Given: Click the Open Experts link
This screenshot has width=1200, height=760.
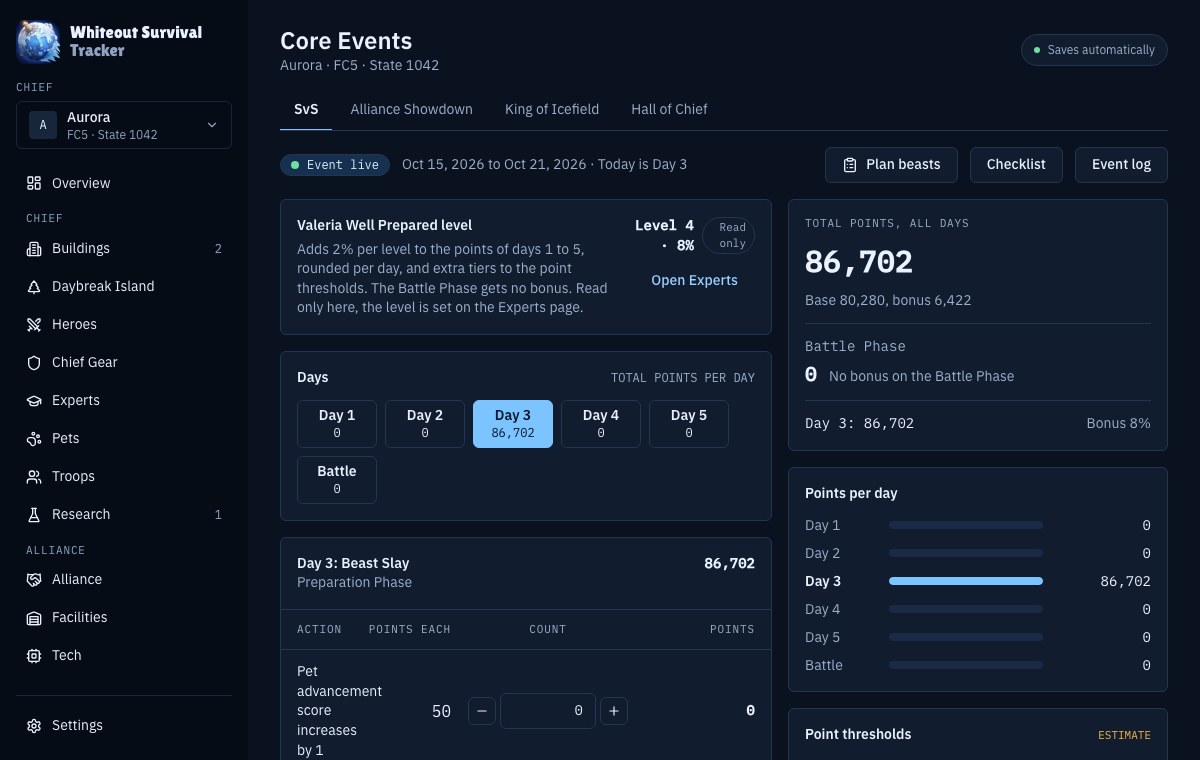Looking at the screenshot, I should [694, 280].
